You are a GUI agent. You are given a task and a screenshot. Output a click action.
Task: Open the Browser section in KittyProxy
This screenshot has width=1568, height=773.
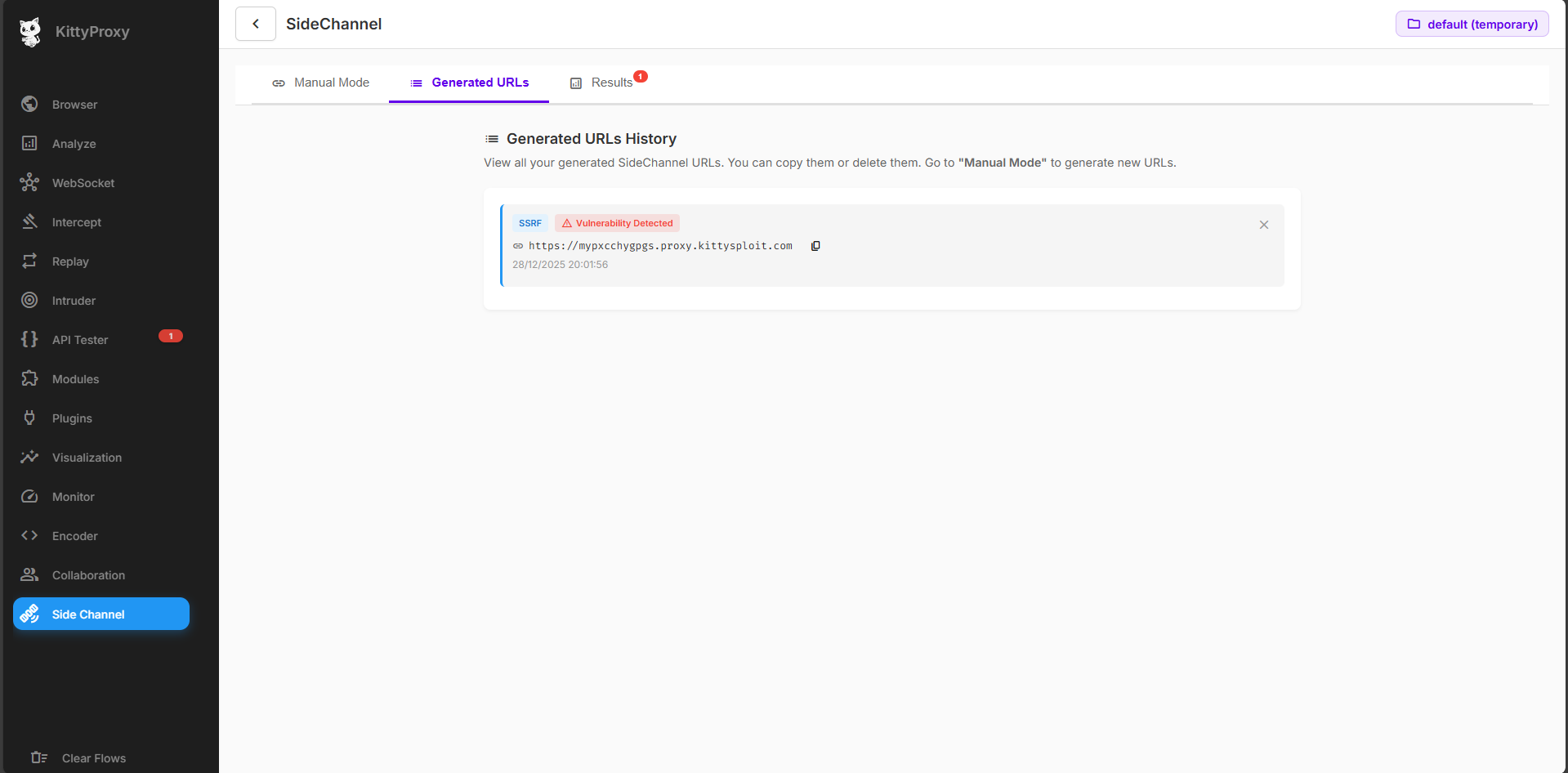(x=74, y=104)
